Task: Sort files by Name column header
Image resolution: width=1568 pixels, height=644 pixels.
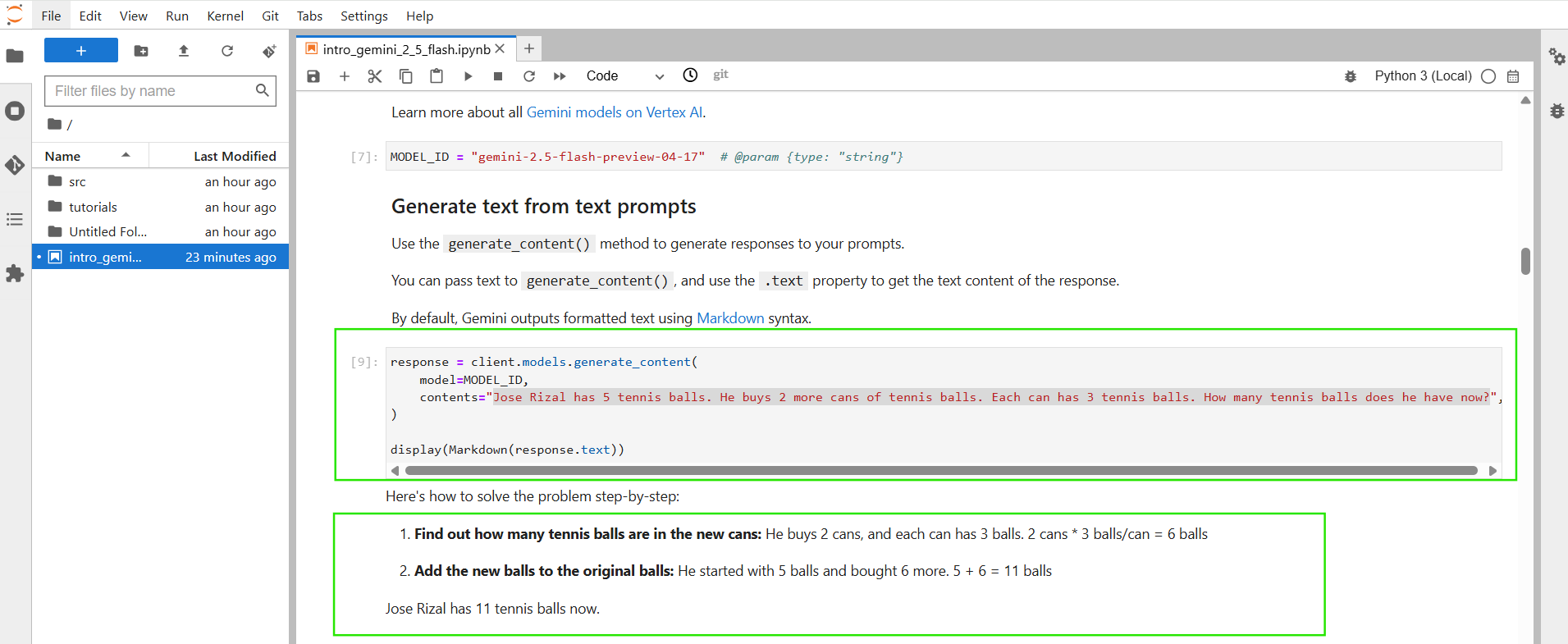Action: tap(63, 156)
